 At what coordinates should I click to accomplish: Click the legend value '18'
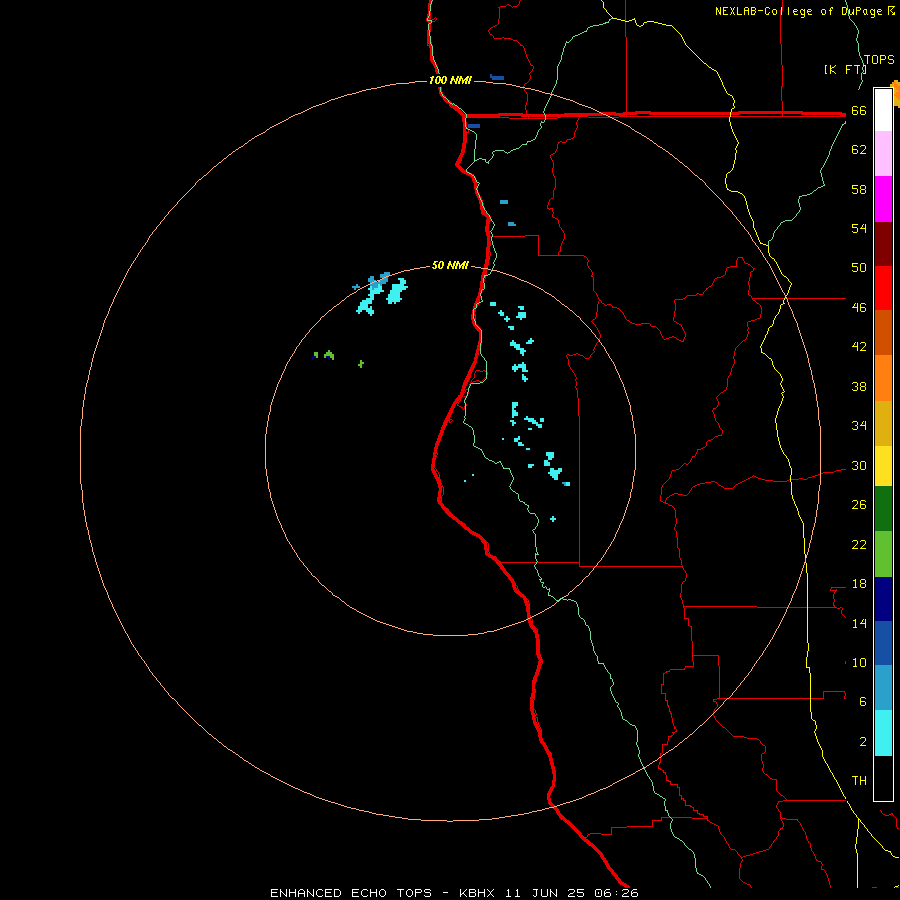[859, 584]
